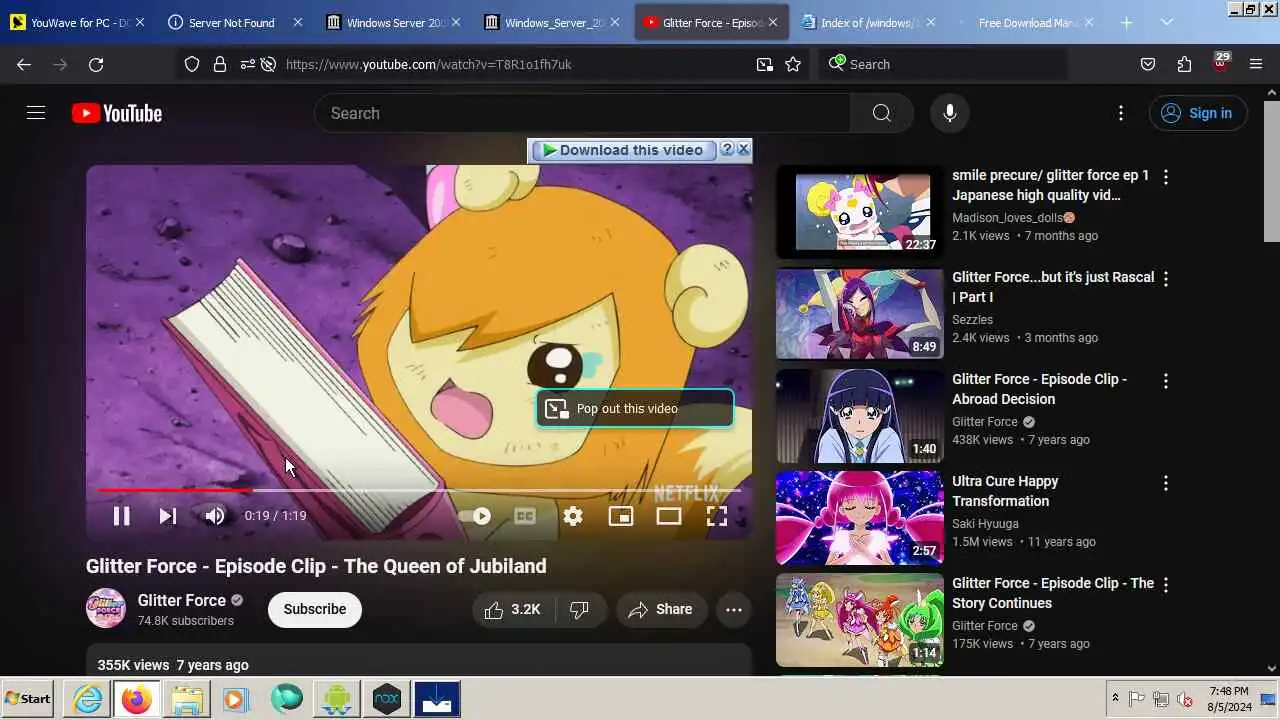1280x720 pixels.
Task: Close the download video bar
Action: click(743, 149)
